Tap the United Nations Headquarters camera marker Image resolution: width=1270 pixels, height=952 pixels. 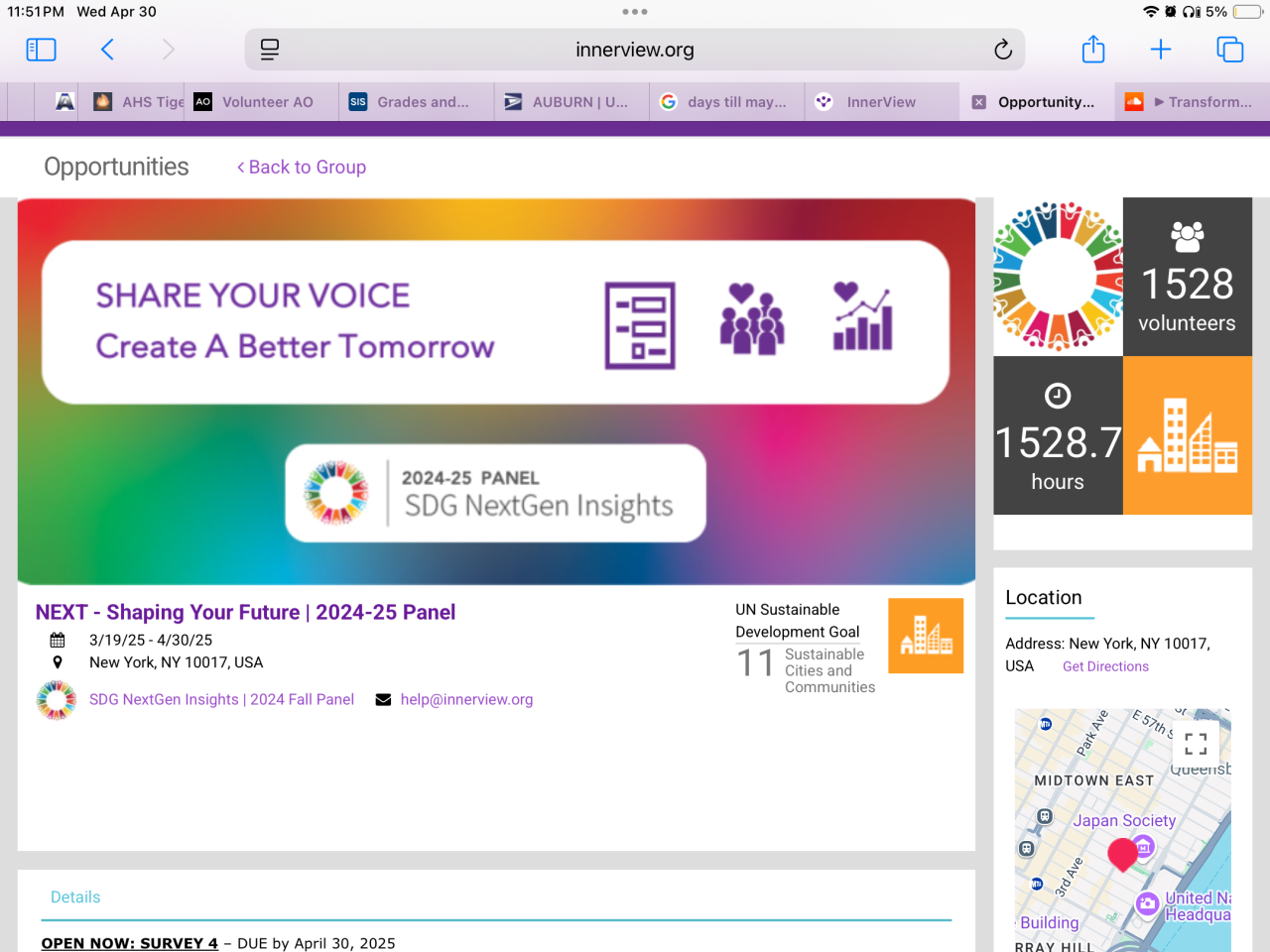click(1148, 903)
